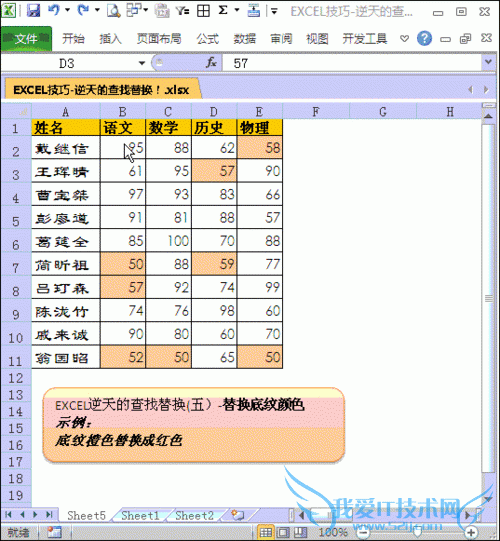The image size is (500, 541).
Task: Expand the ribbon with the chevron icon
Action: pyautogui.click(x=404, y=39)
